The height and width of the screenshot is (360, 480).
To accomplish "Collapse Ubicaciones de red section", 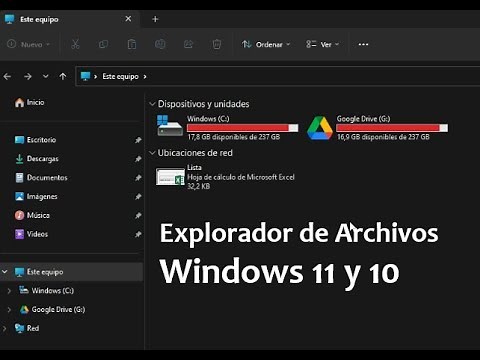I will [x=152, y=153].
